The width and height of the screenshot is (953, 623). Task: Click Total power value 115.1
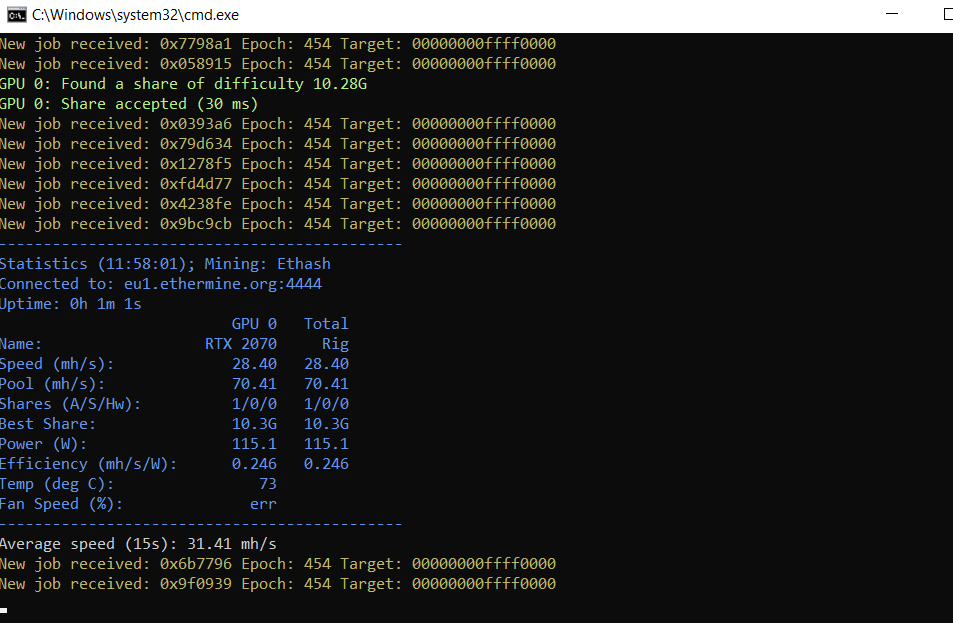(326, 444)
